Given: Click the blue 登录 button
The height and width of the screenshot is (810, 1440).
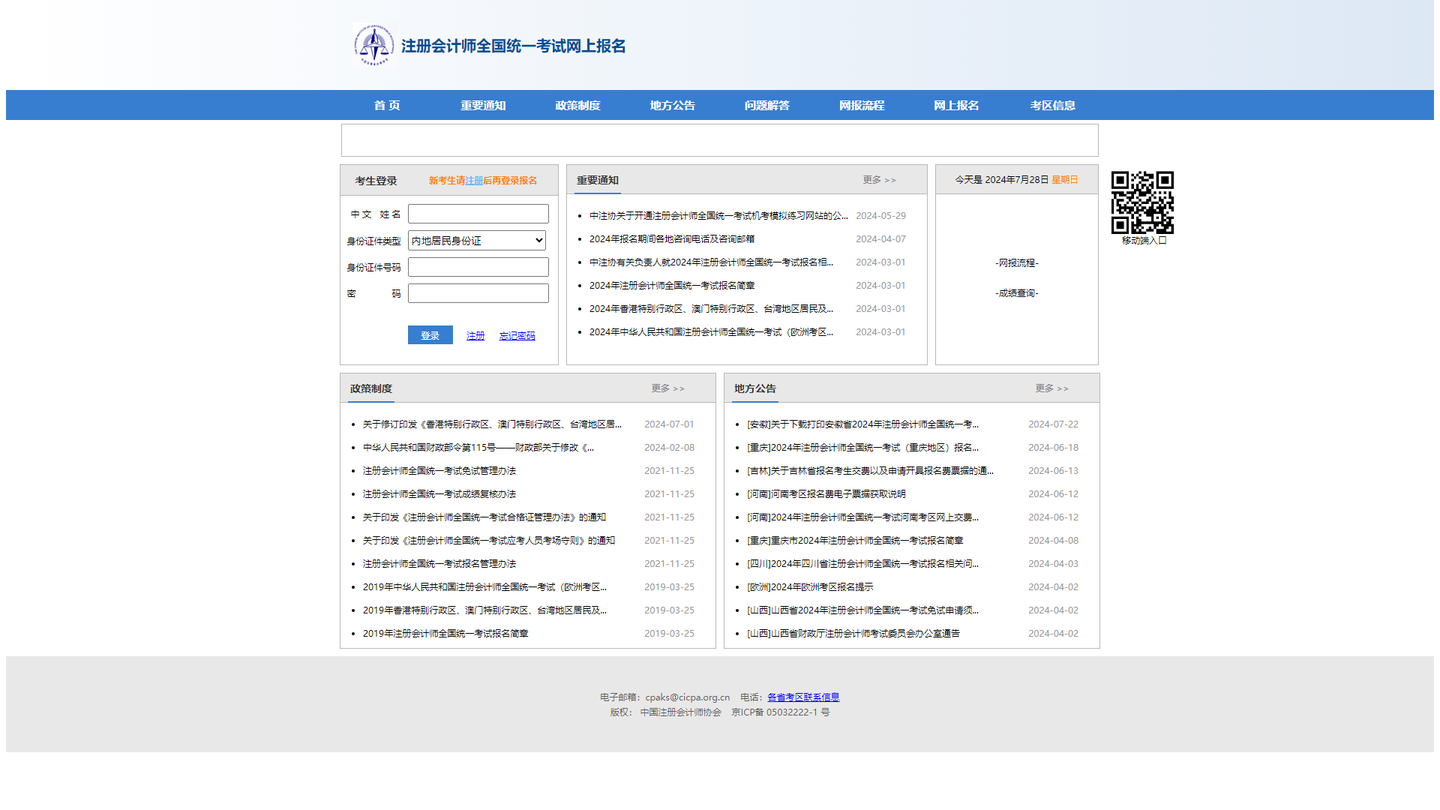Looking at the screenshot, I should (430, 335).
